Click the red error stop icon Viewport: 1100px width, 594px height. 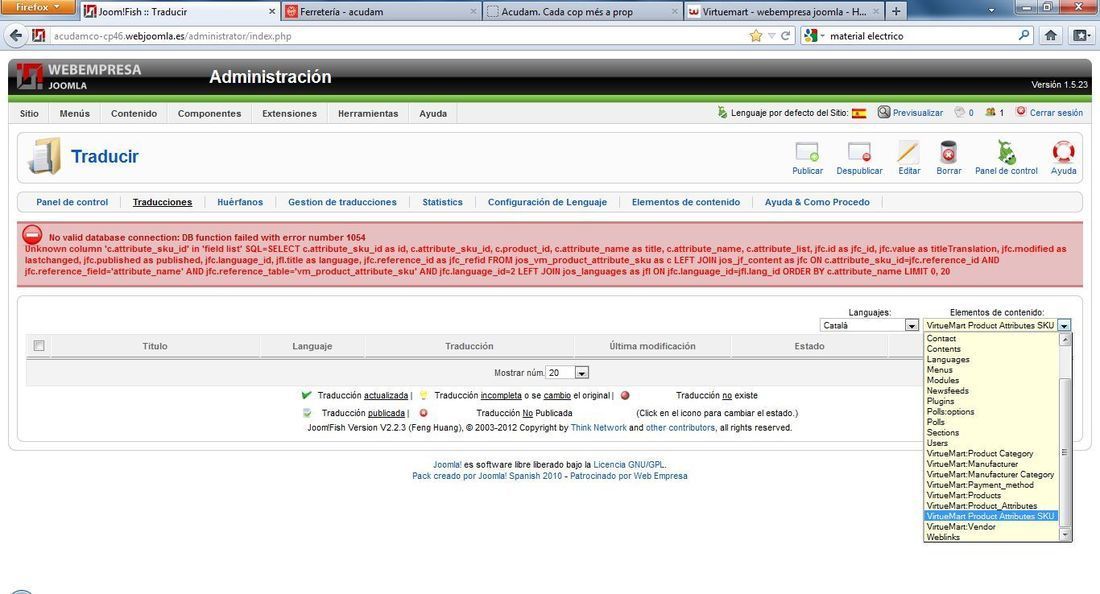coord(32,235)
